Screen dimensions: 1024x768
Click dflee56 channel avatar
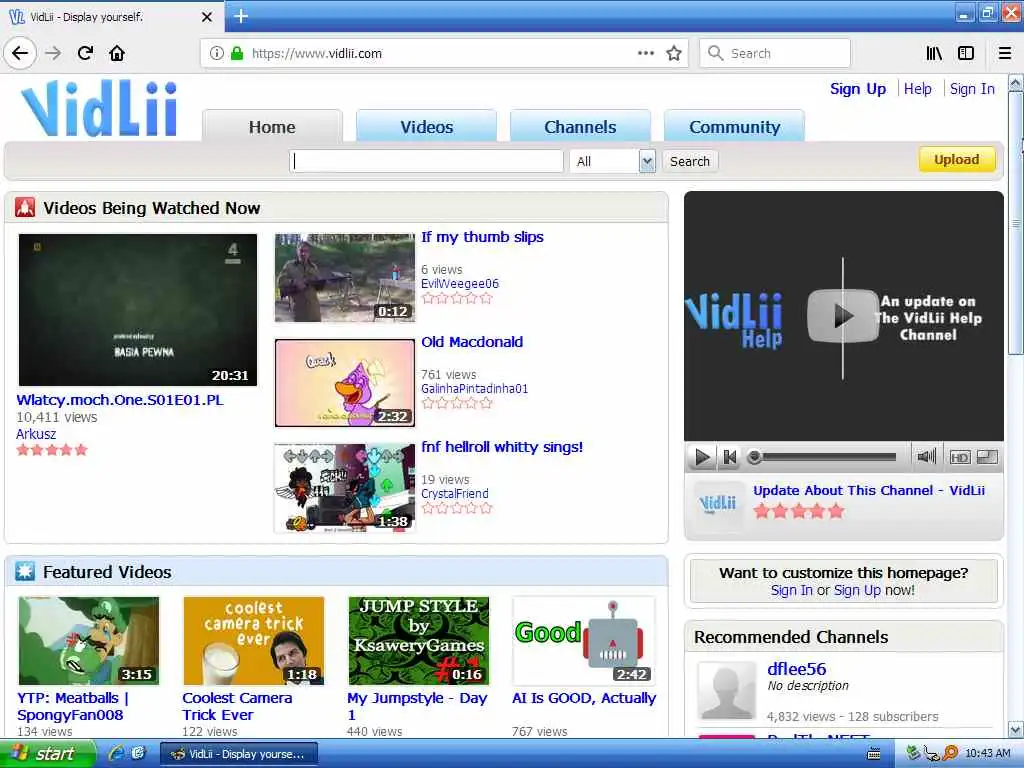[x=726, y=690]
